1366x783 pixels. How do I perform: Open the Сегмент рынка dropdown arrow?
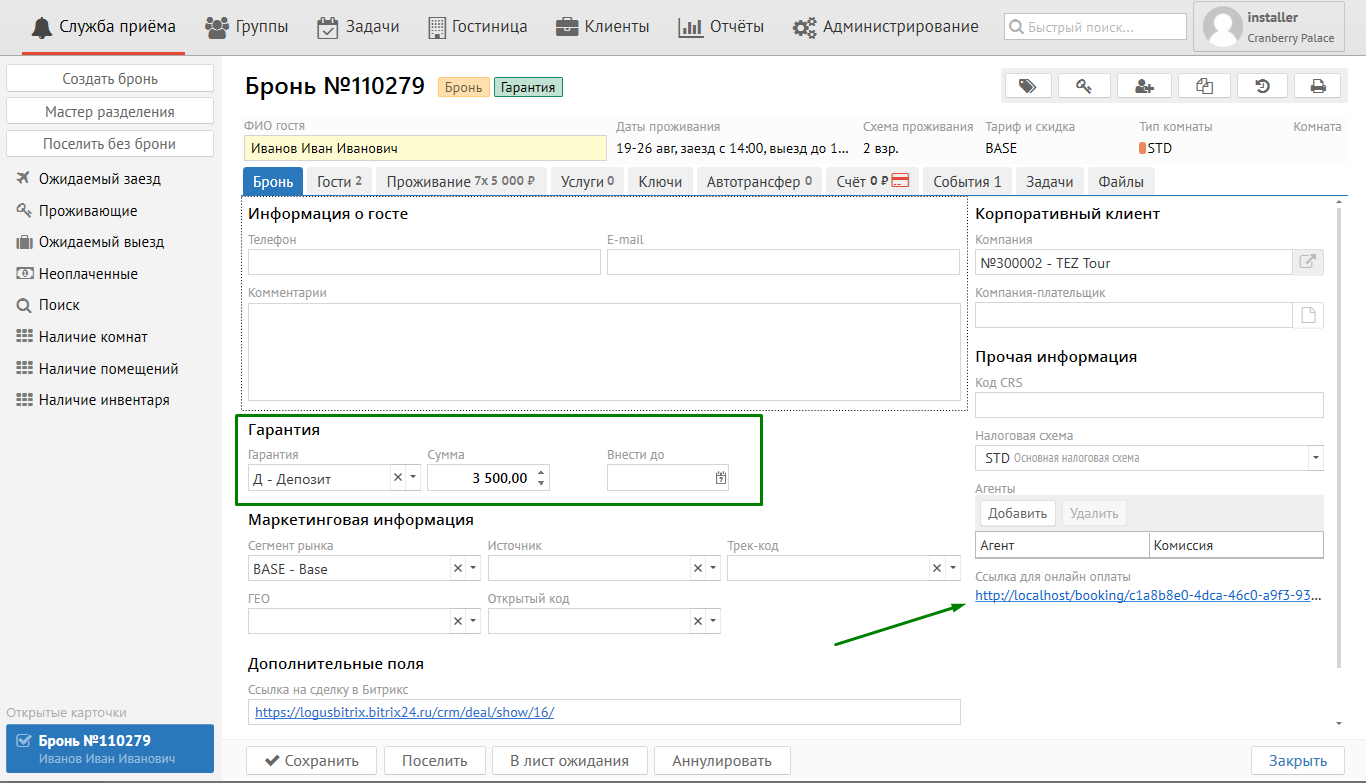click(473, 568)
